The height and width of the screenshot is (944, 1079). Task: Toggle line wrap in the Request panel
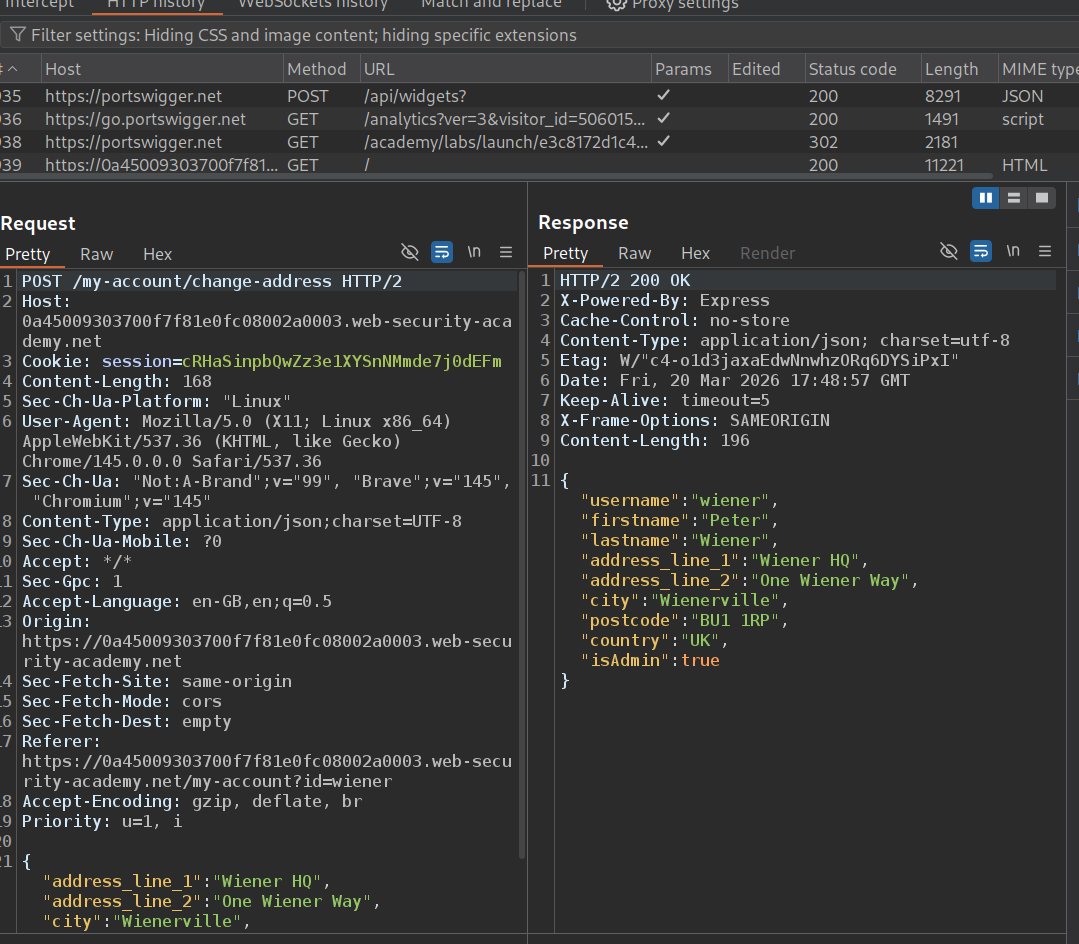coord(442,253)
